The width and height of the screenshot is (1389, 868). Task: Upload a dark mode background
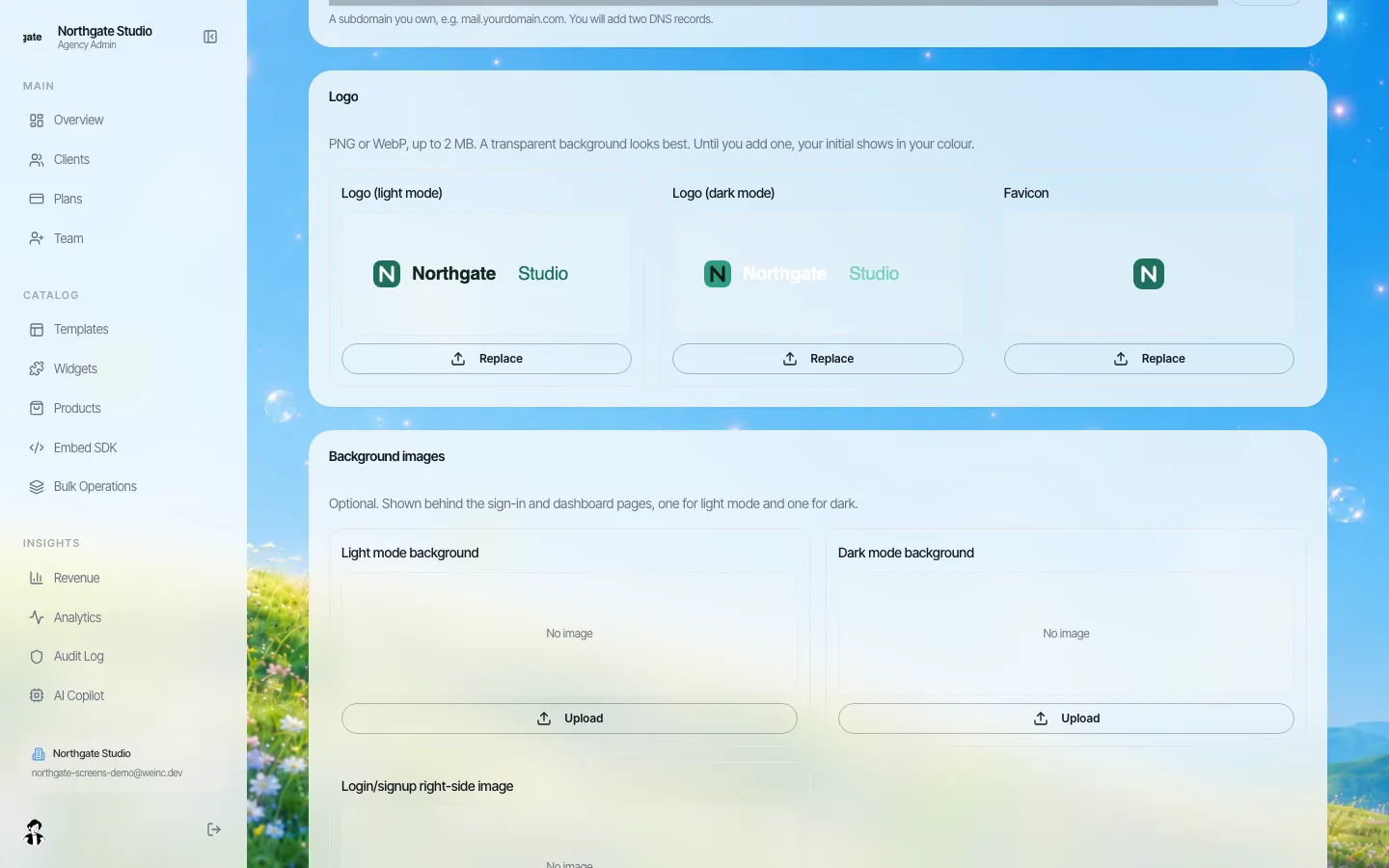1066,719
